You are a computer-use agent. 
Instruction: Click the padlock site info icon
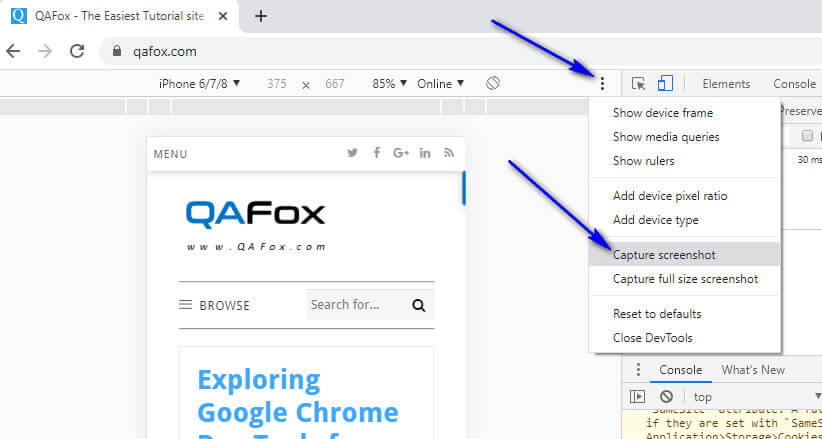117,51
